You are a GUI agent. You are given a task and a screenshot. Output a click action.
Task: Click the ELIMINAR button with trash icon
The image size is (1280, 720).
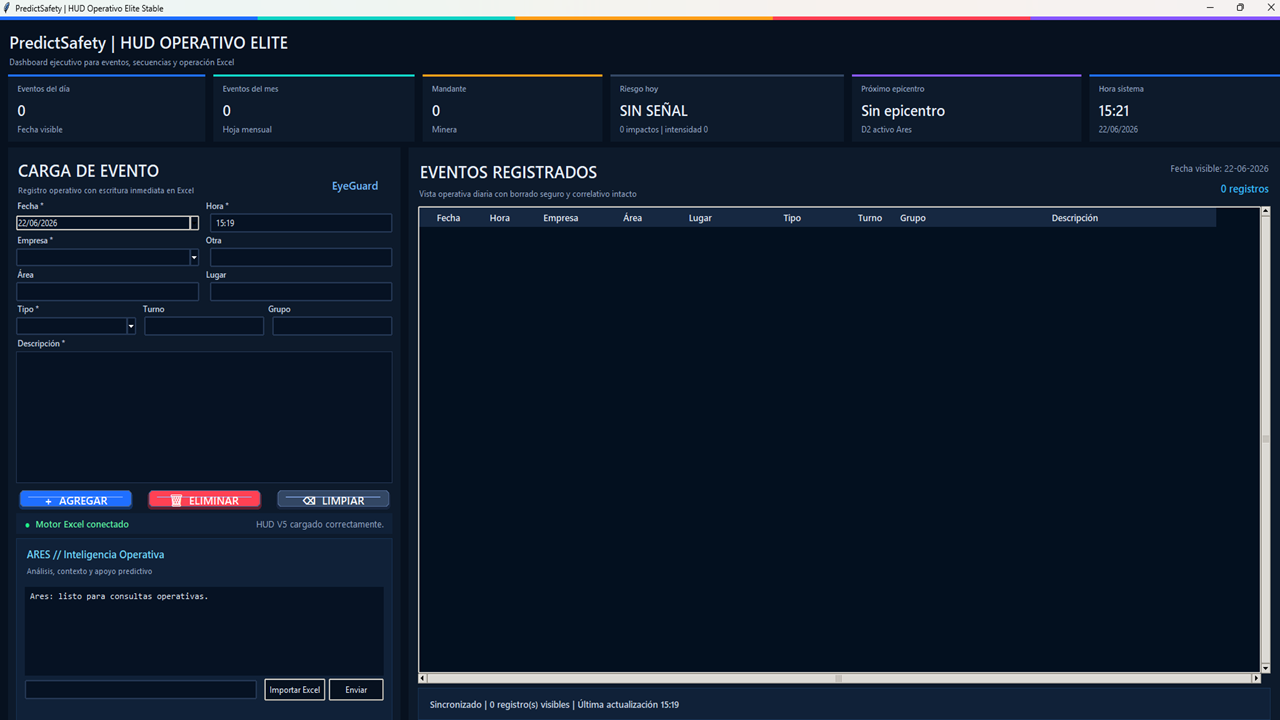(204, 500)
